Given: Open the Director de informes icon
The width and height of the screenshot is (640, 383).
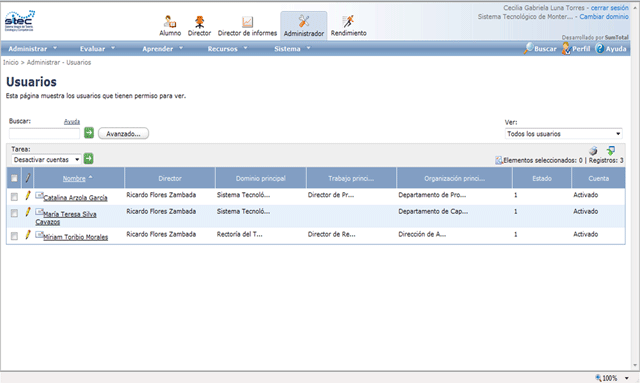Looking at the screenshot, I should (x=247, y=22).
